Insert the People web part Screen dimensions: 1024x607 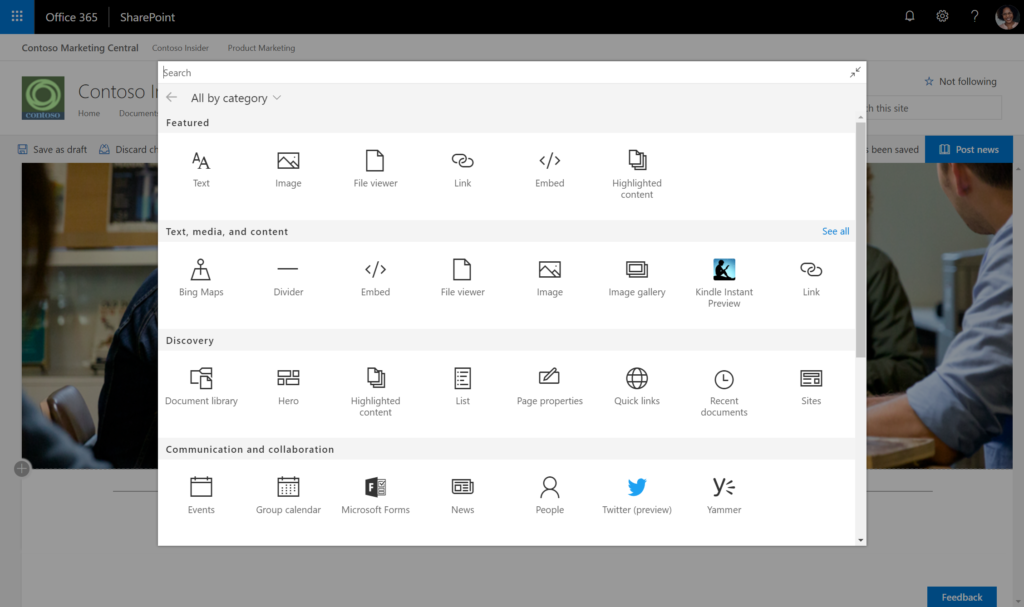coord(550,496)
